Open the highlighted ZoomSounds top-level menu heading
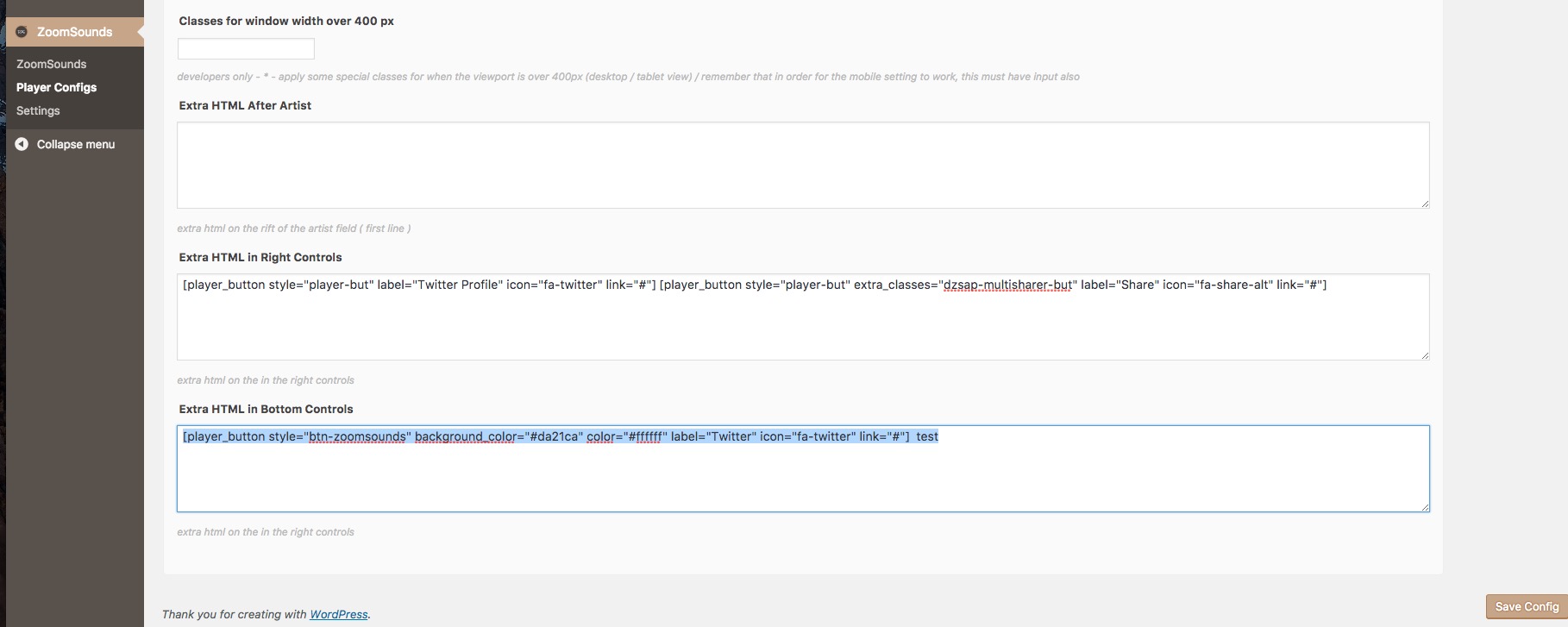Screen dimensions: 1568x627 (74, 32)
